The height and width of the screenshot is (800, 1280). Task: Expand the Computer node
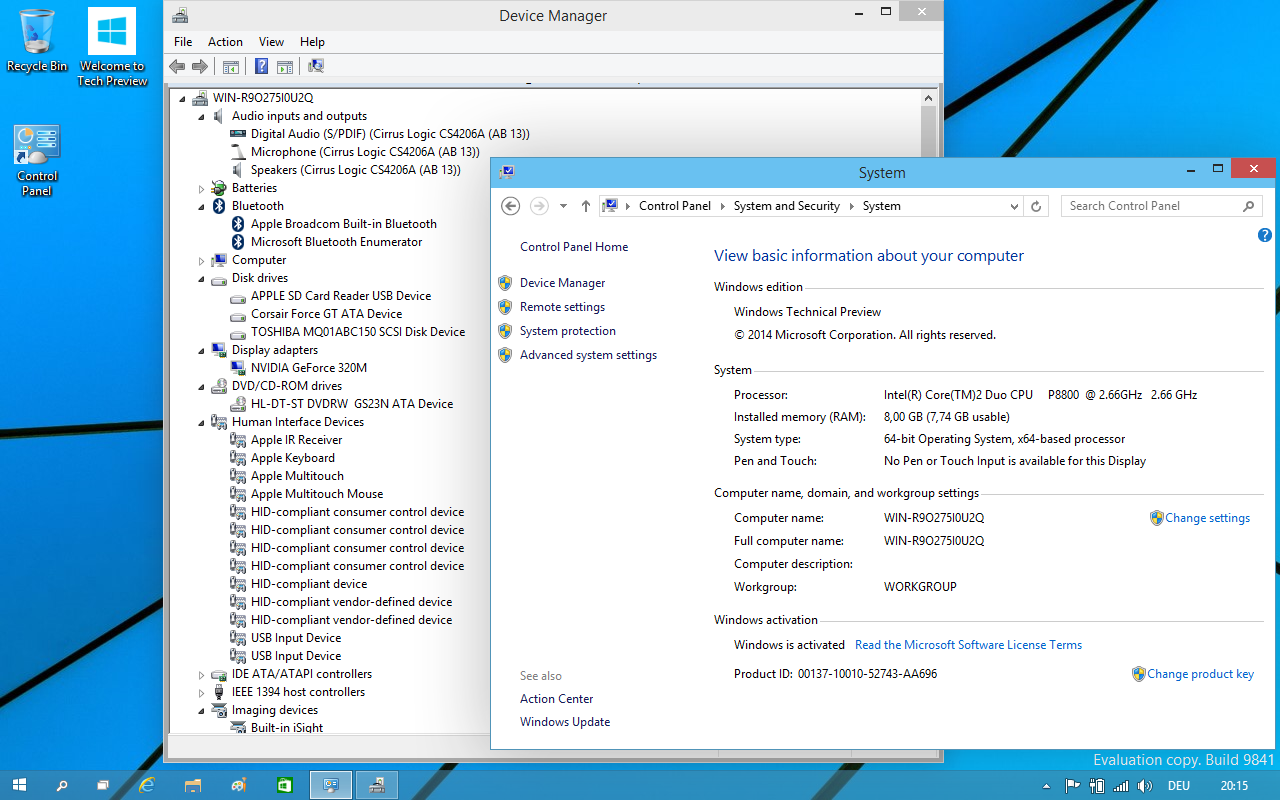(201, 260)
